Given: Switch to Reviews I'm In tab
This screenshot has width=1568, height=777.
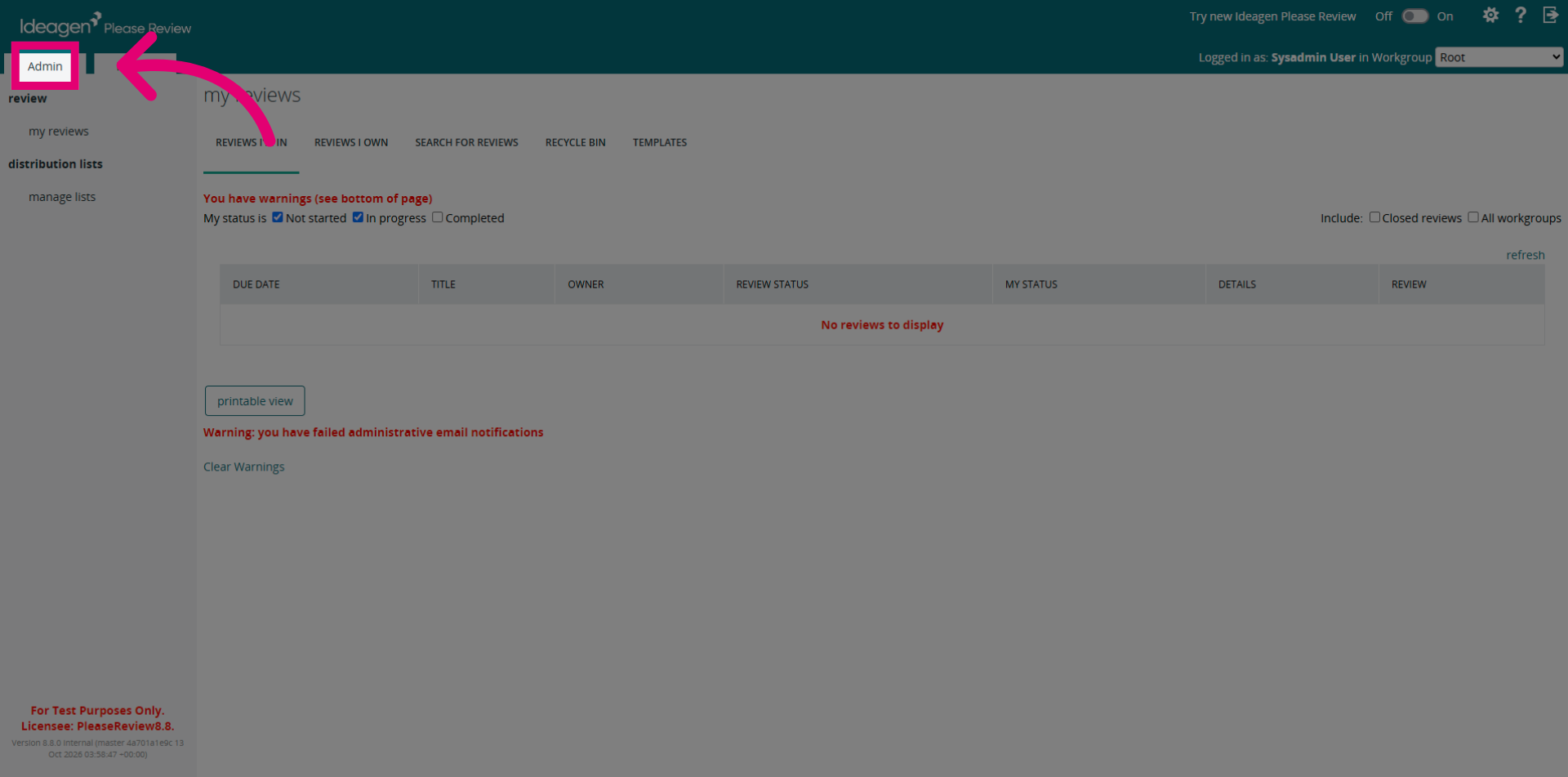Looking at the screenshot, I should click(252, 142).
